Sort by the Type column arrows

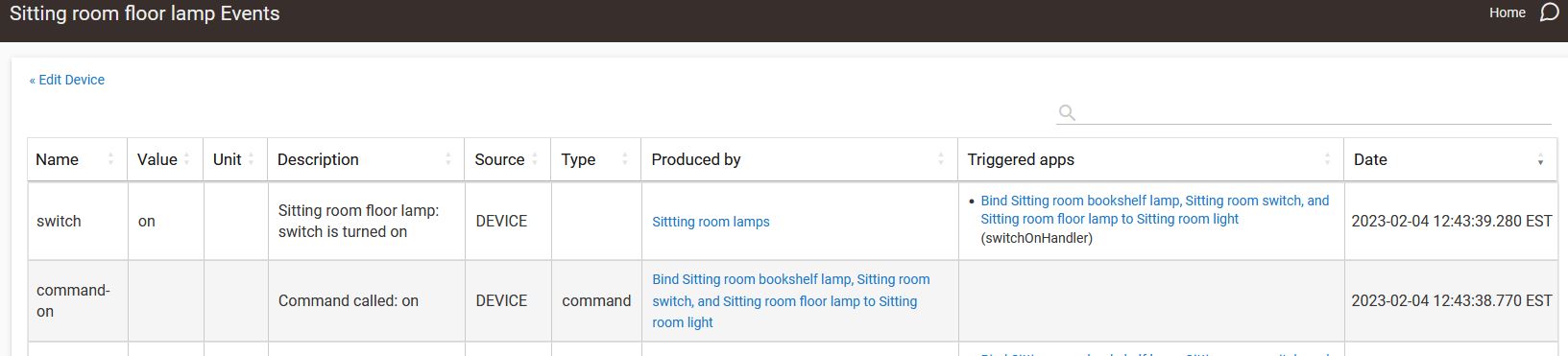(624, 159)
